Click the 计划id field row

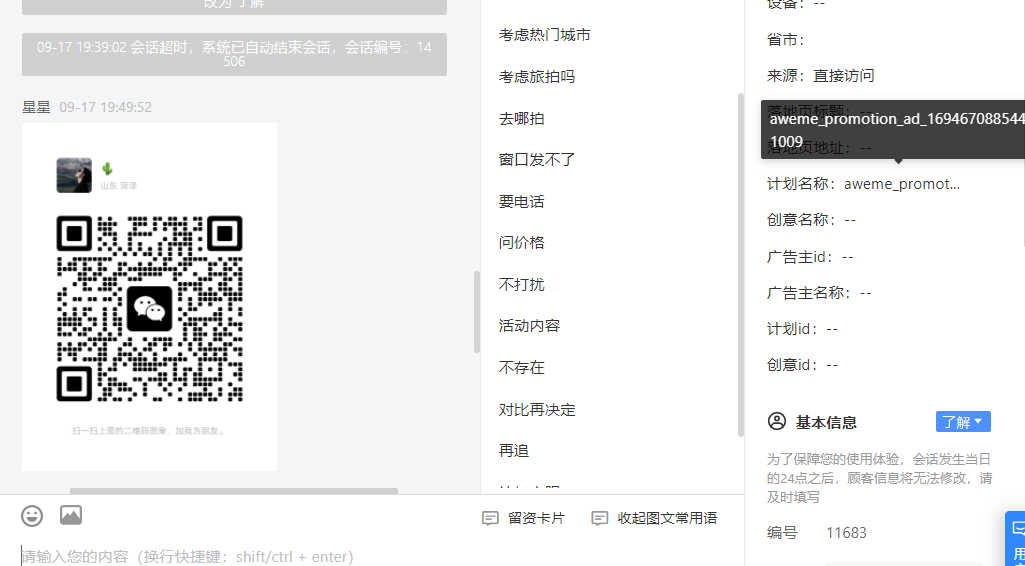[x=802, y=329]
